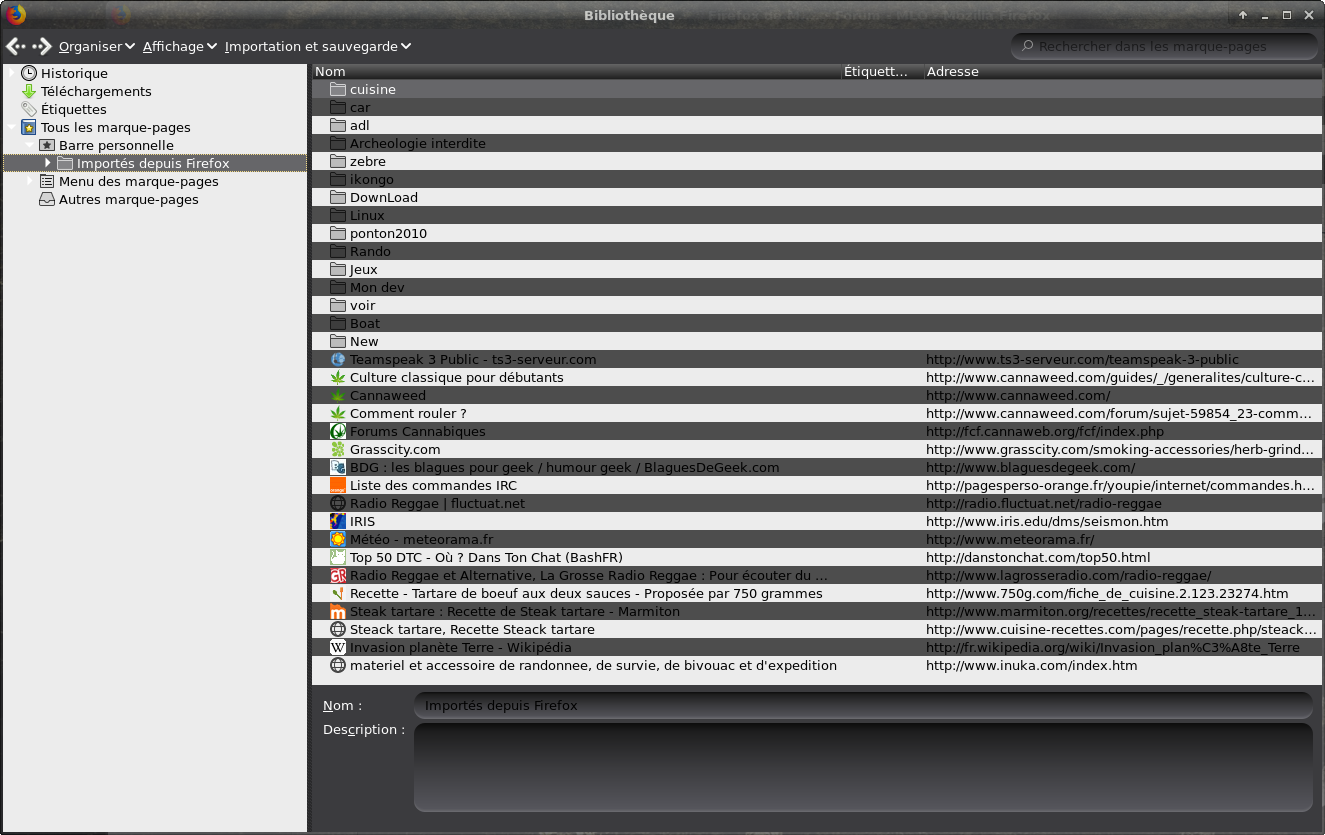Viewport: 1325px width, 835px height.
Task: Sort by the Nom column header
Action: (576, 71)
